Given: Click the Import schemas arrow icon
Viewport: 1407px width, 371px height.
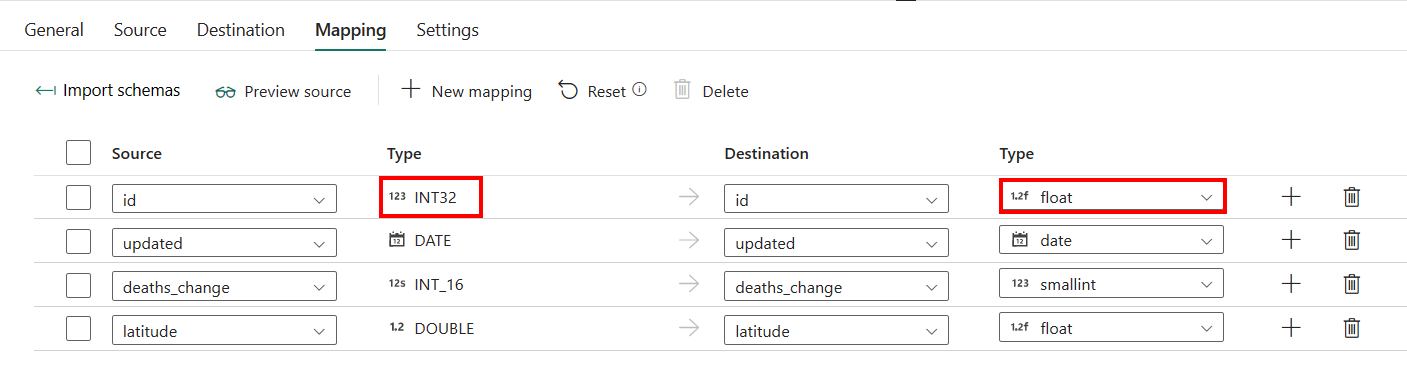Looking at the screenshot, I should pyautogui.click(x=45, y=90).
